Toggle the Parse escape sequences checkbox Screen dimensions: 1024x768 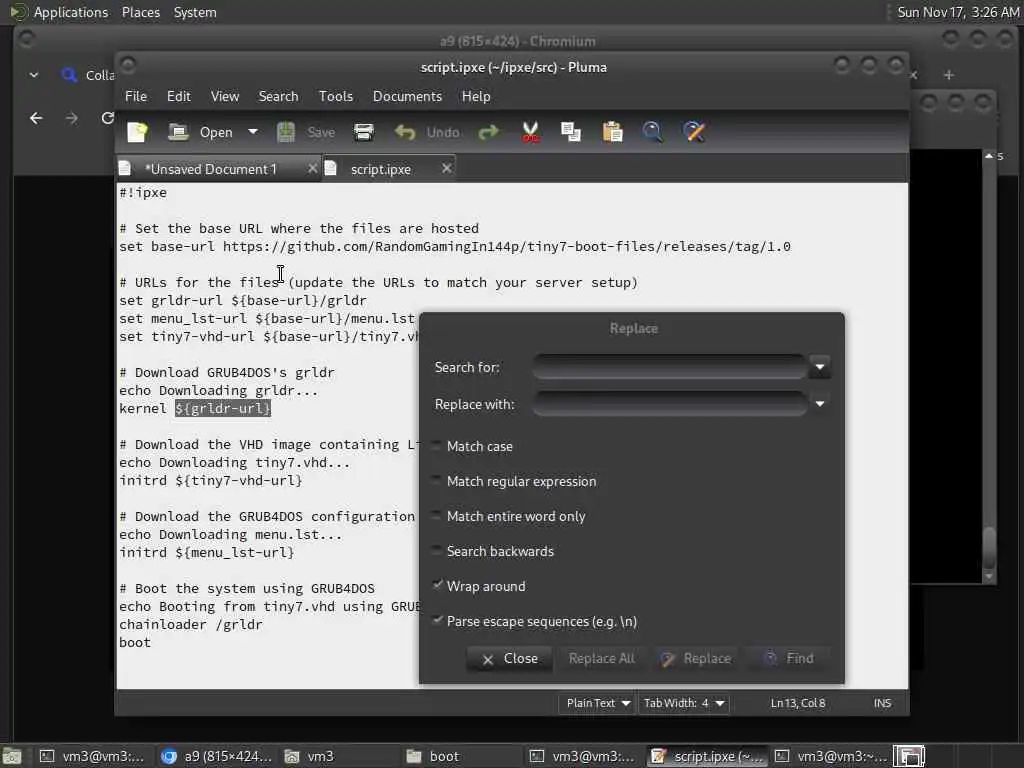coord(437,621)
